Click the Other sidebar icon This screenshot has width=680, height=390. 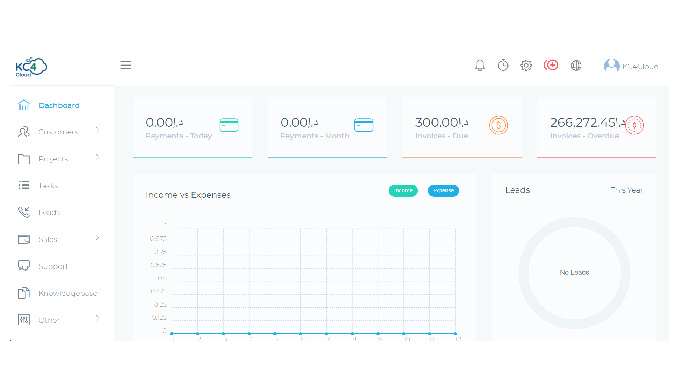(x=24, y=320)
